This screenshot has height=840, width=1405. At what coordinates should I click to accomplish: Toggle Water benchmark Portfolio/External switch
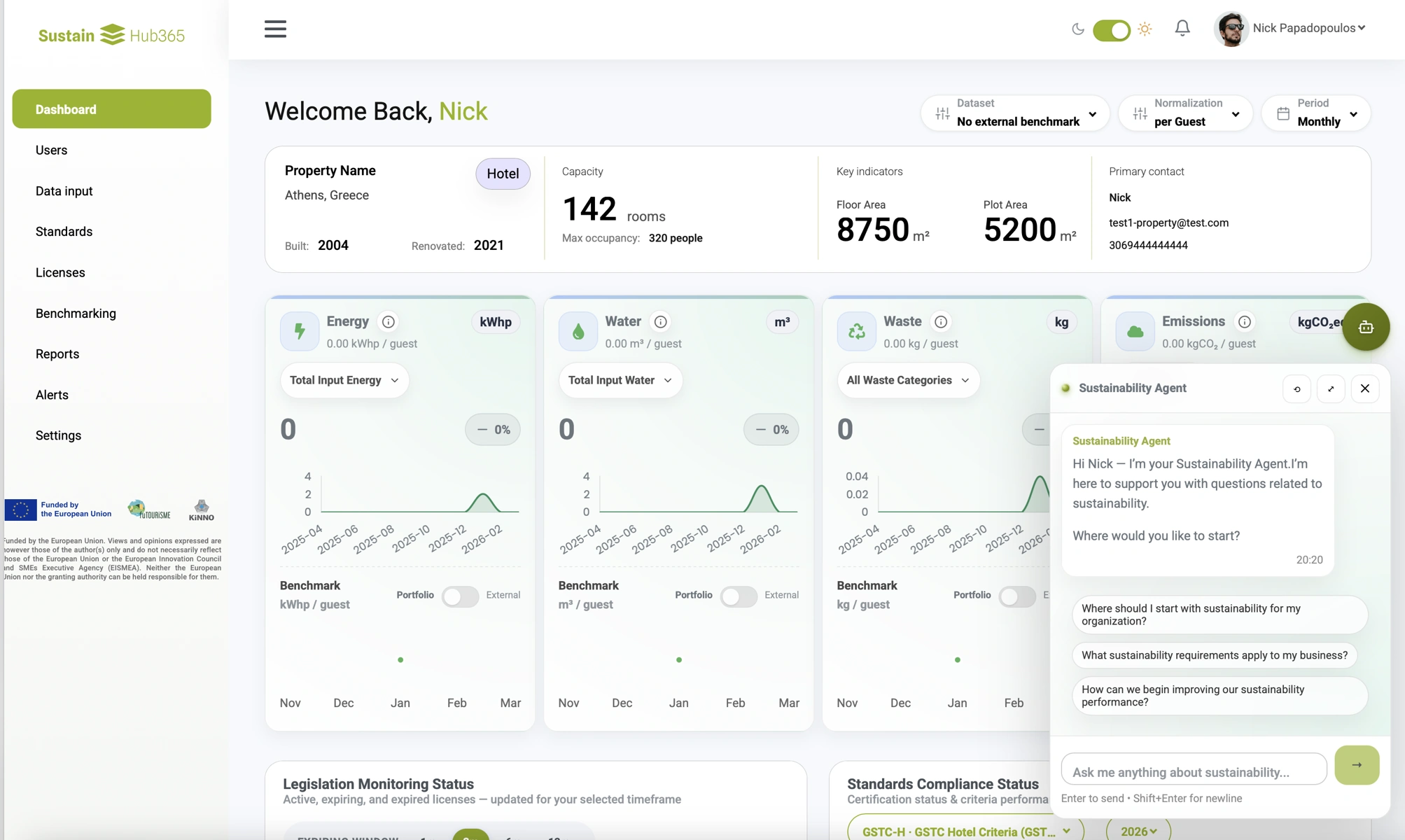click(738, 596)
